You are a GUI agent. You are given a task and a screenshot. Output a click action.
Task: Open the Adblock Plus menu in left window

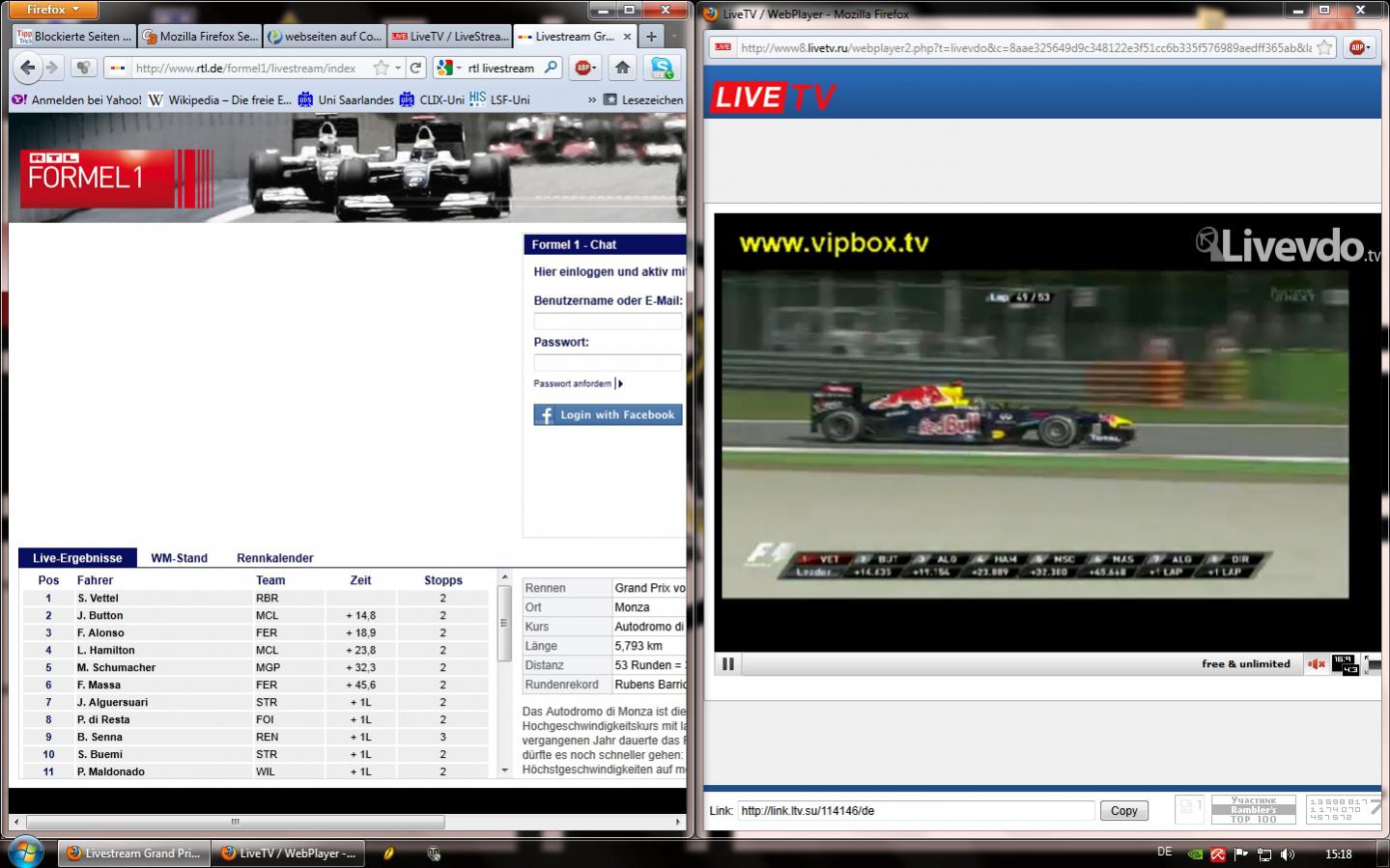586,68
